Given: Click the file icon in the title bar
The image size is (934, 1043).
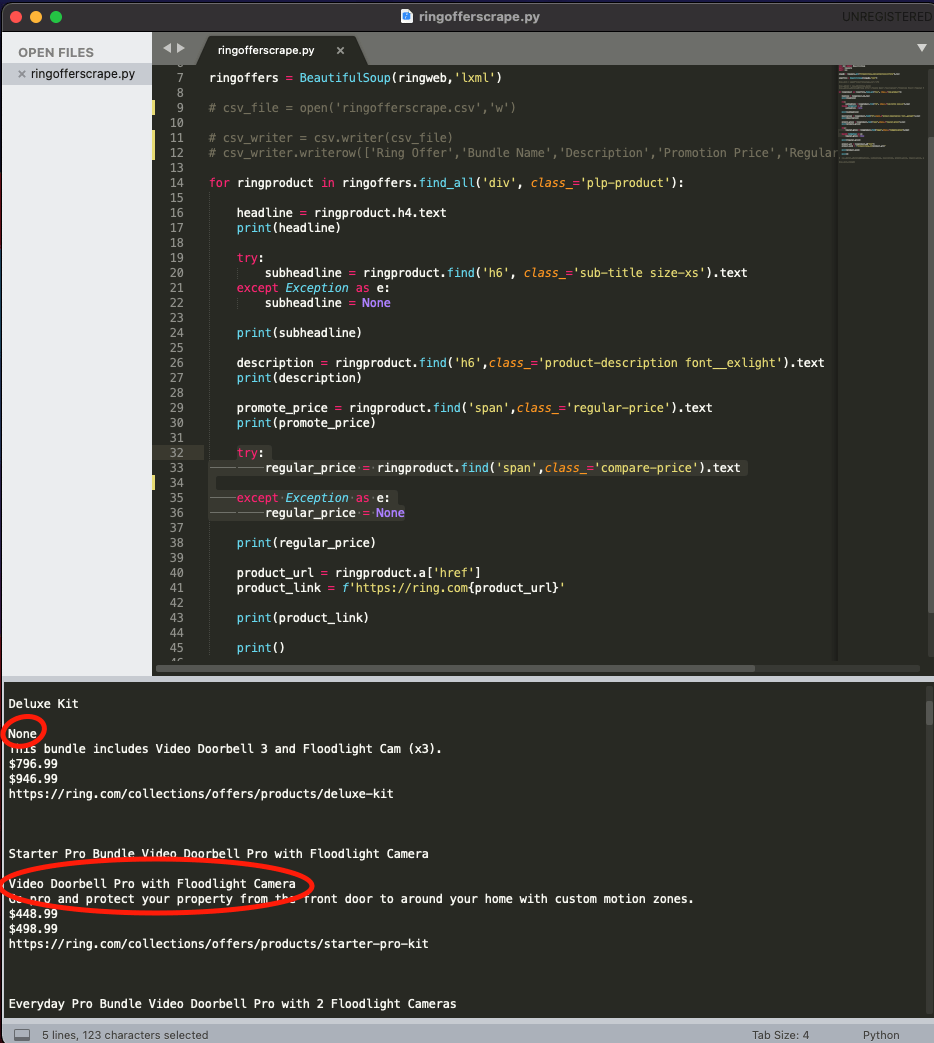Looking at the screenshot, I should [406, 16].
